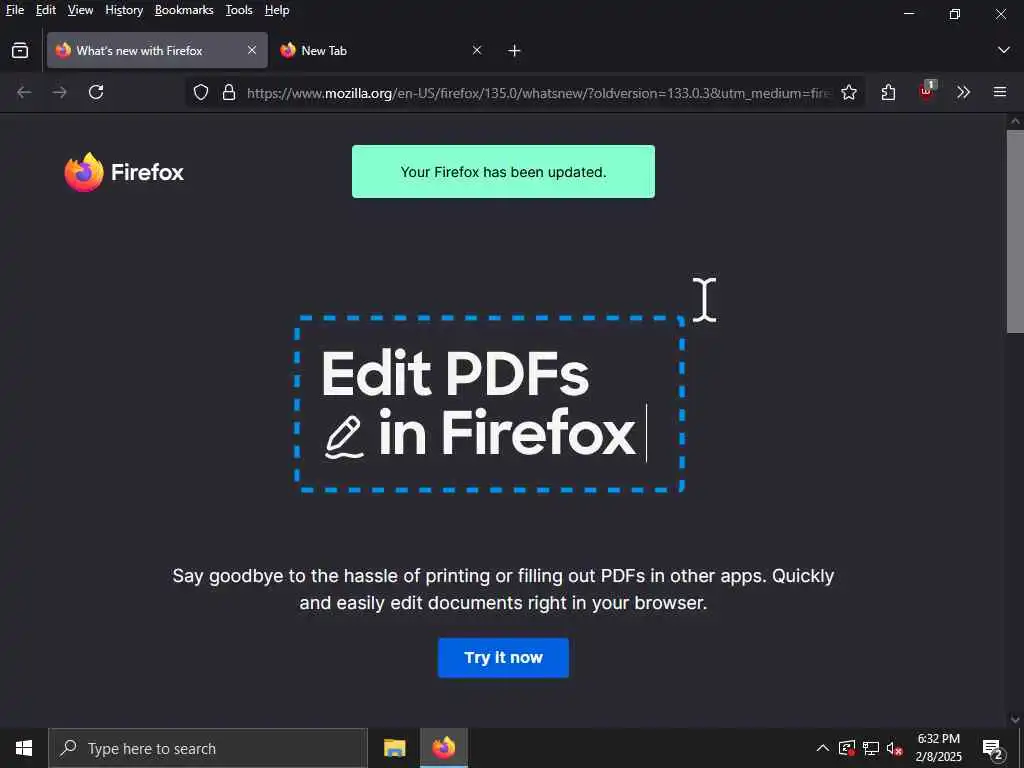Click scrollbar up arrow
The width and height of the screenshot is (1024, 768).
1015,121
